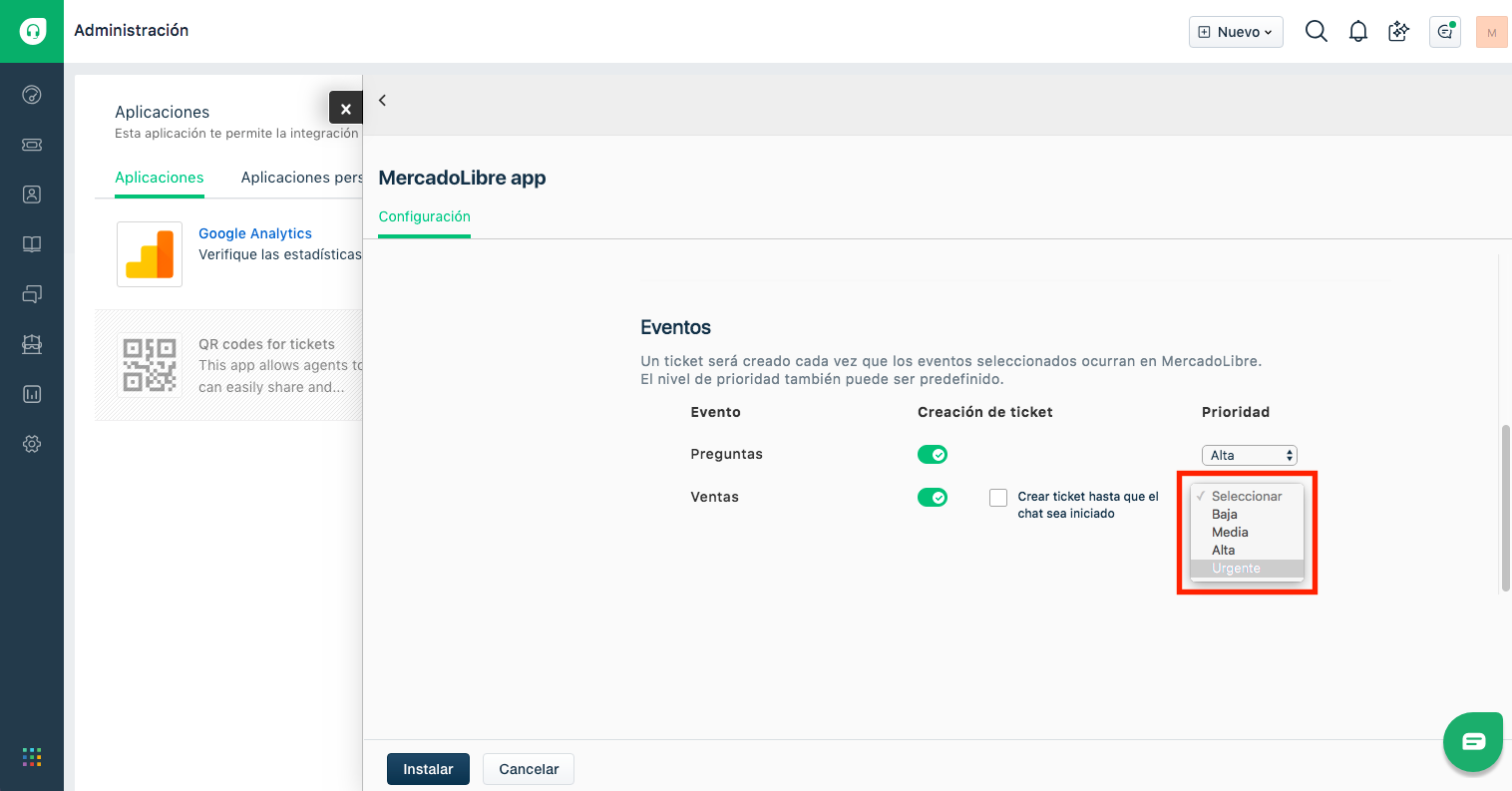Click the Ventas row label
The width and height of the screenshot is (1512, 791).
point(715,497)
